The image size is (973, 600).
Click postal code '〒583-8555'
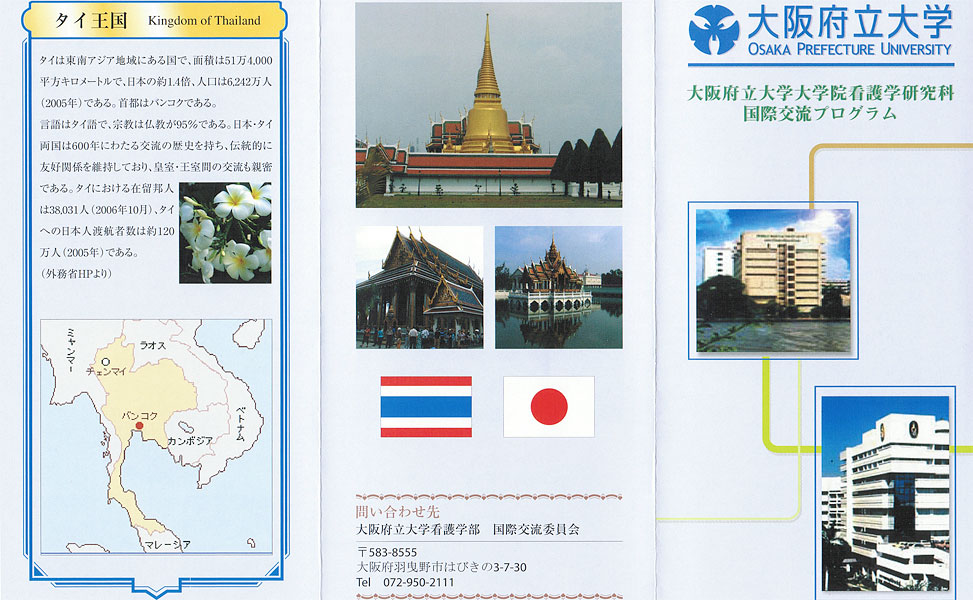point(387,552)
